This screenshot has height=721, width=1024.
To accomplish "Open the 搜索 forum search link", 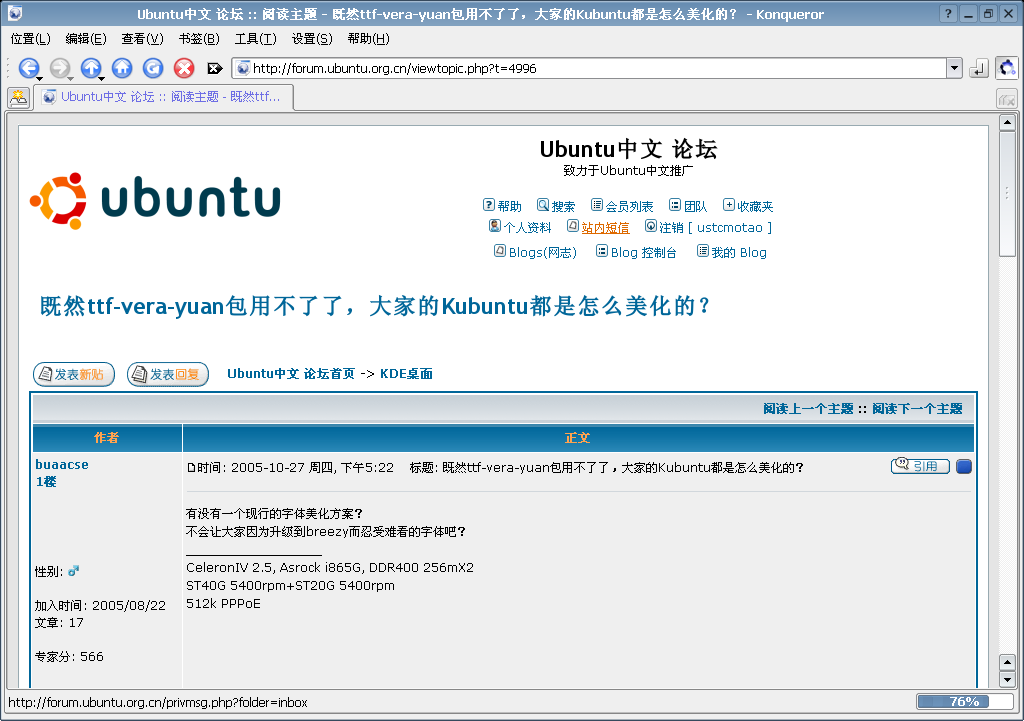I will (x=563, y=206).
